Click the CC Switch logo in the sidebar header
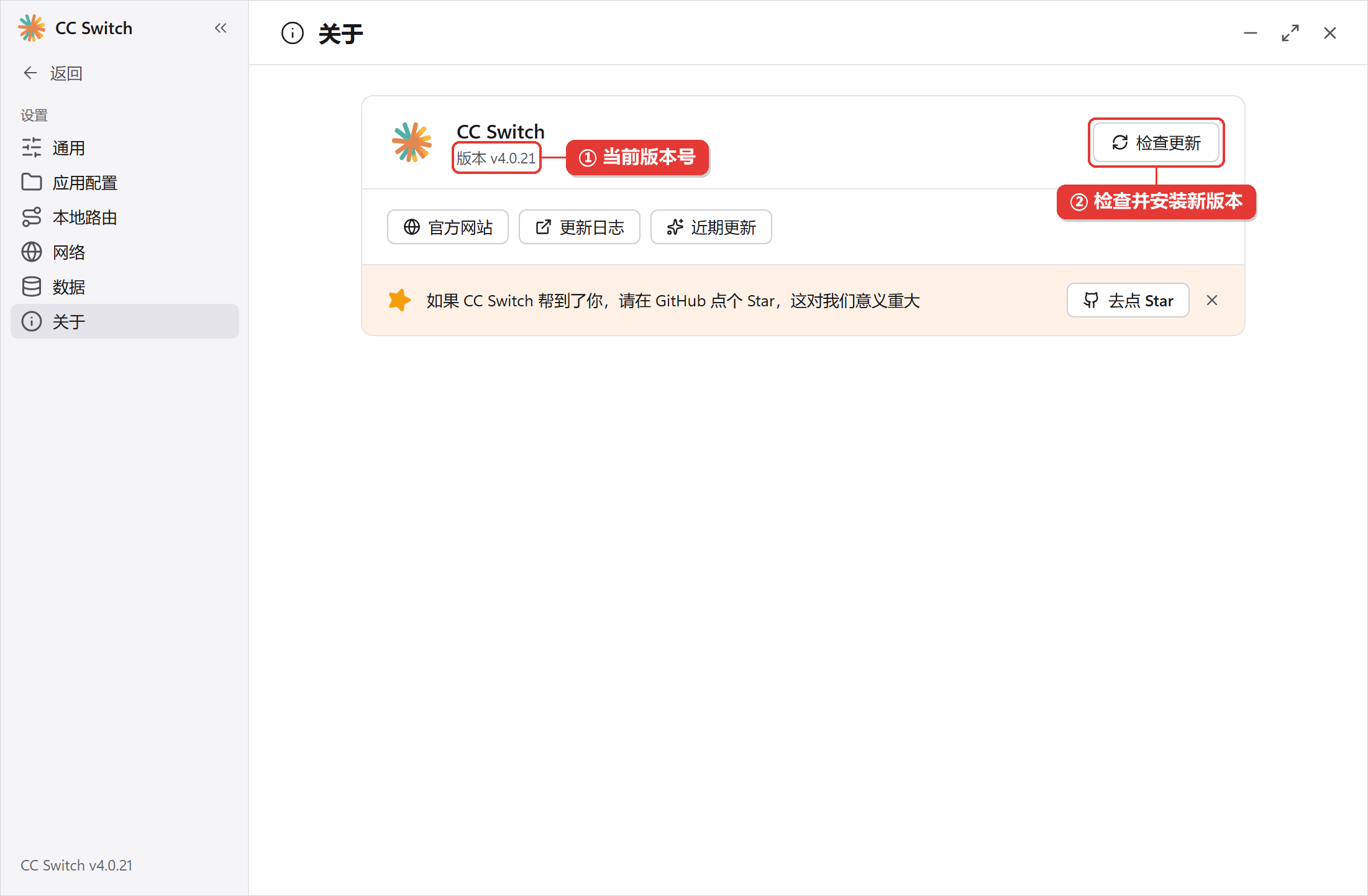 [32, 28]
